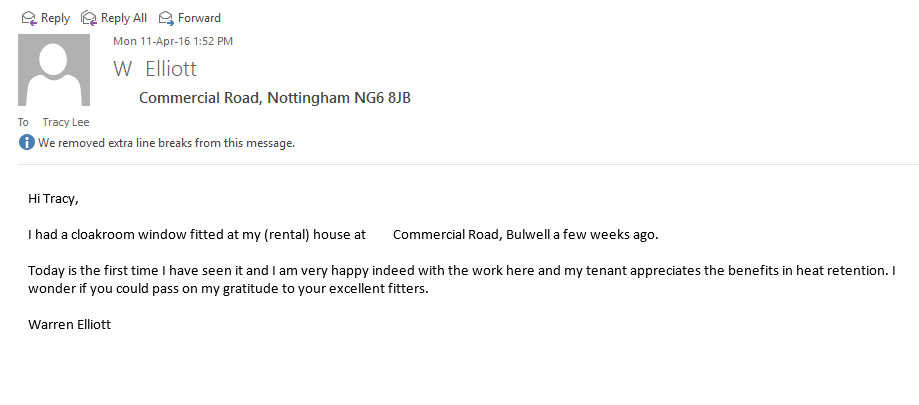919x405 pixels.
Task: Click the line starting 'Today is the first time'
Action: (x=460, y=271)
